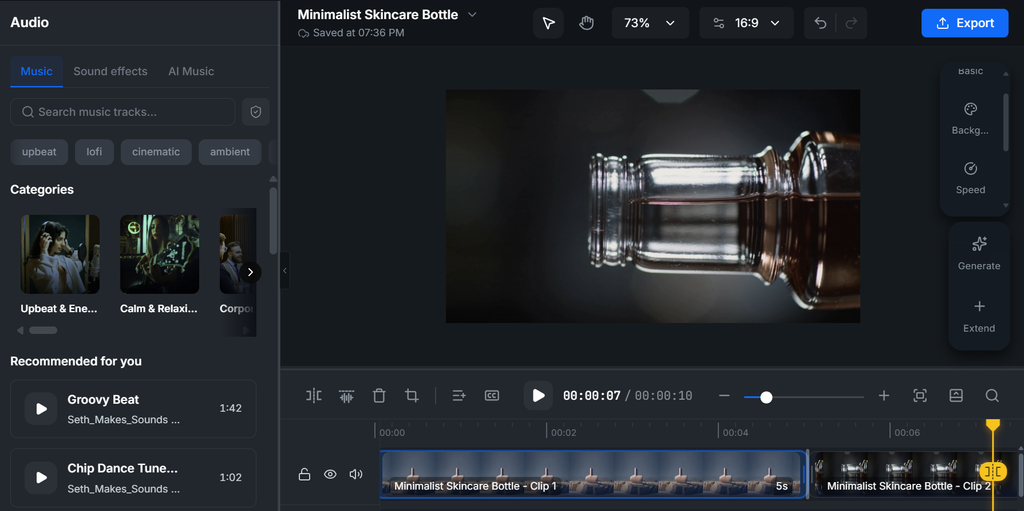Click the Audio panel vertical scrollbar
Image resolution: width=1024 pixels, height=511 pixels.
click(273, 220)
